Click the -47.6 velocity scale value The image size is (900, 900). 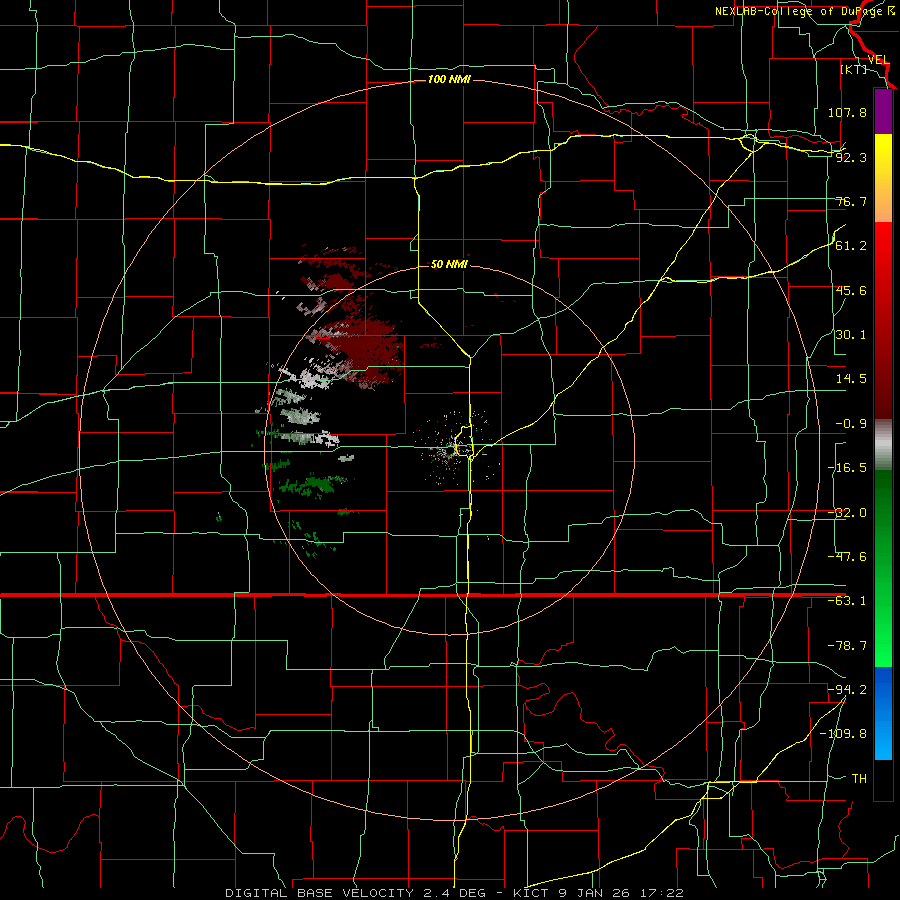(847, 557)
